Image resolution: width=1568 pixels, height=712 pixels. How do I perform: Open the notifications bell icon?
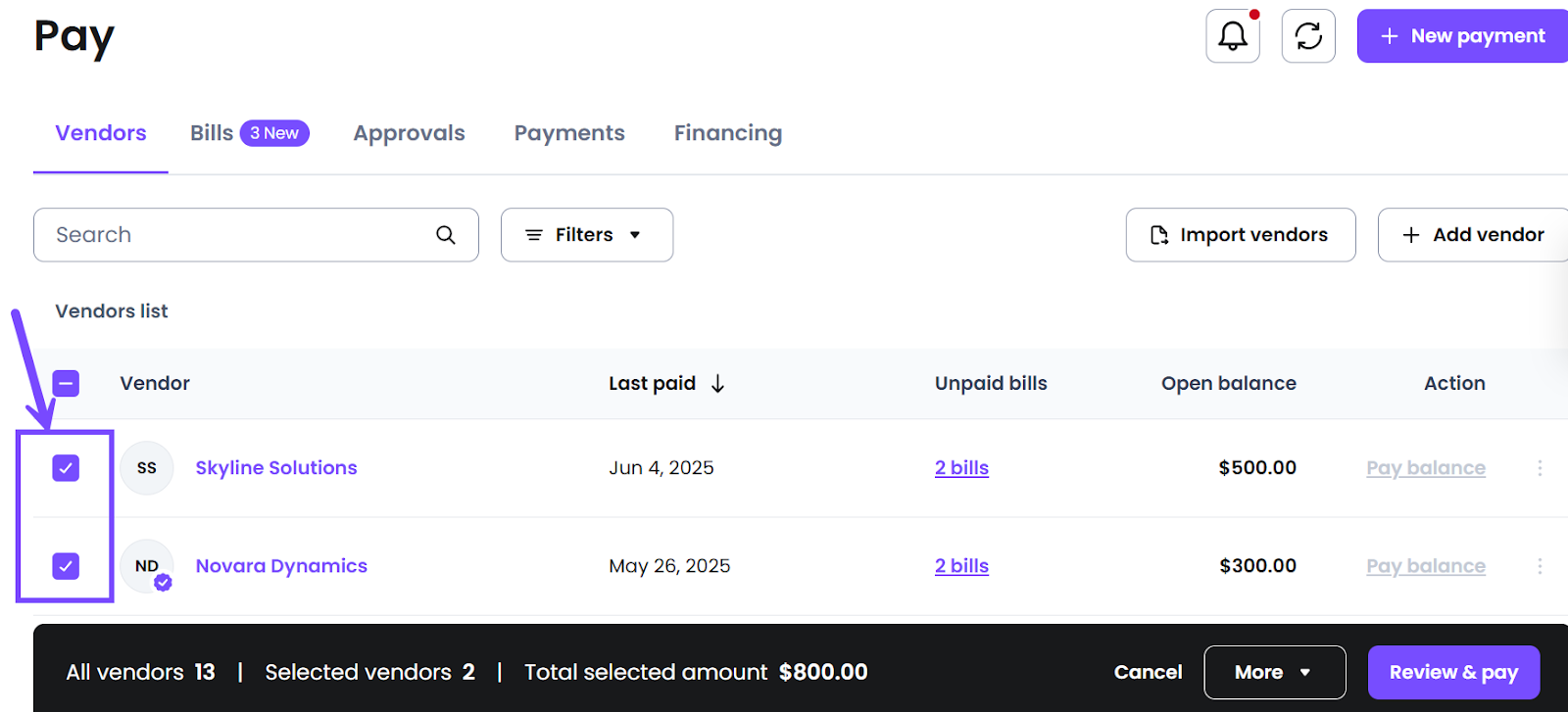coord(1232,36)
